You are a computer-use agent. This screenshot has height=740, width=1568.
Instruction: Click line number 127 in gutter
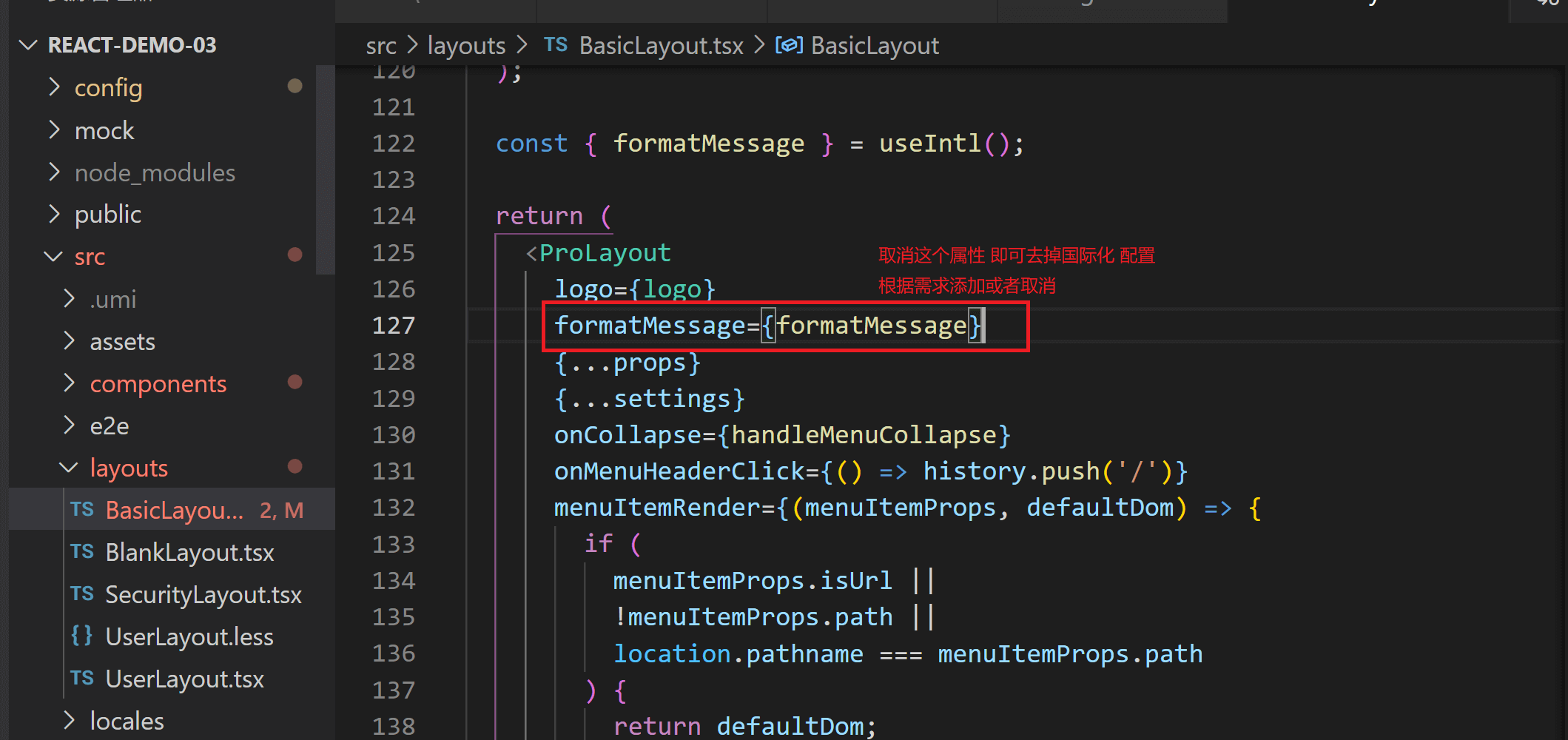point(393,326)
